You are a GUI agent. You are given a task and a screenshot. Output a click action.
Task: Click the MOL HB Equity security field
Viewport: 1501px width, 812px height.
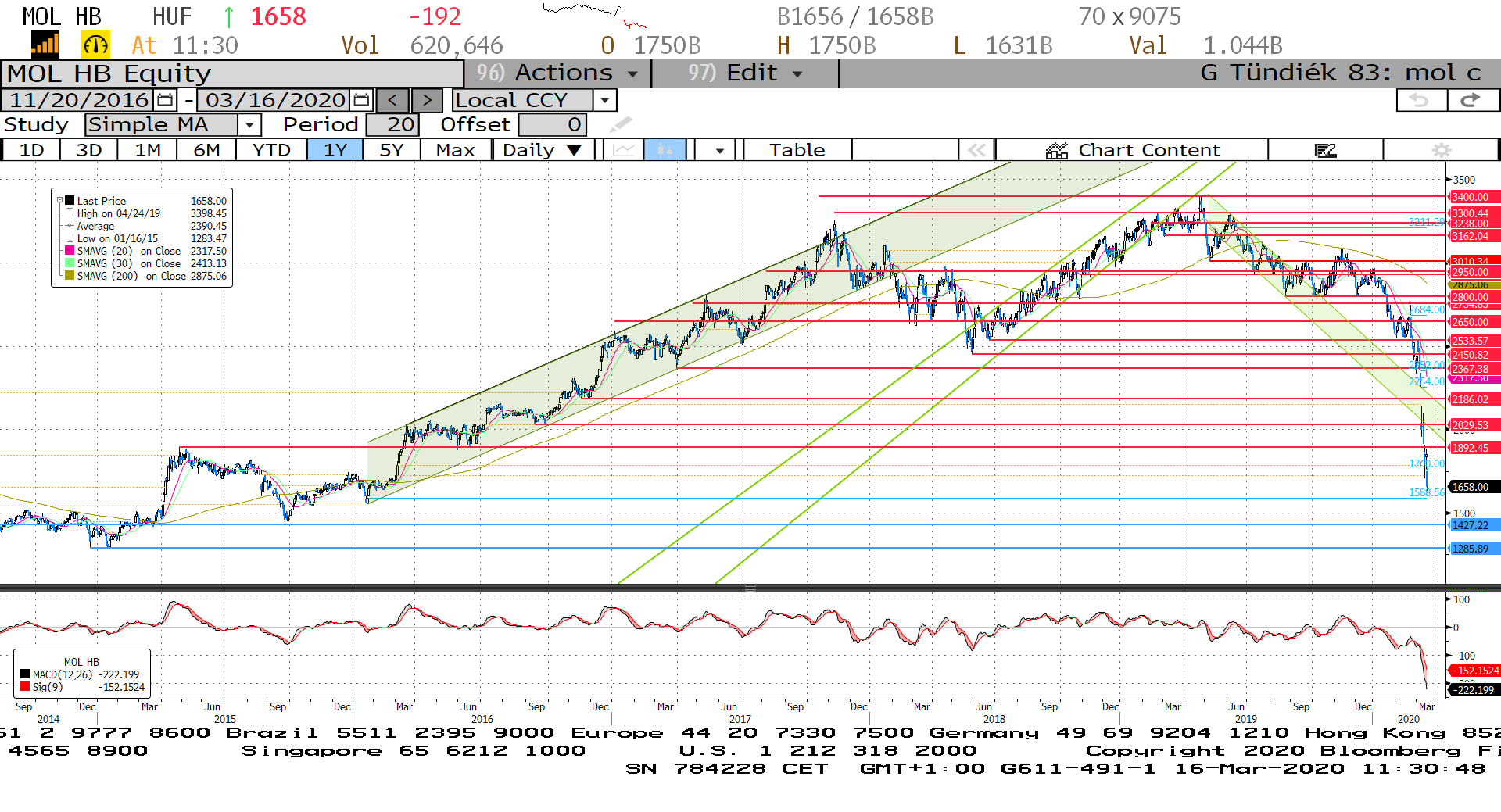tap(233, 73)
